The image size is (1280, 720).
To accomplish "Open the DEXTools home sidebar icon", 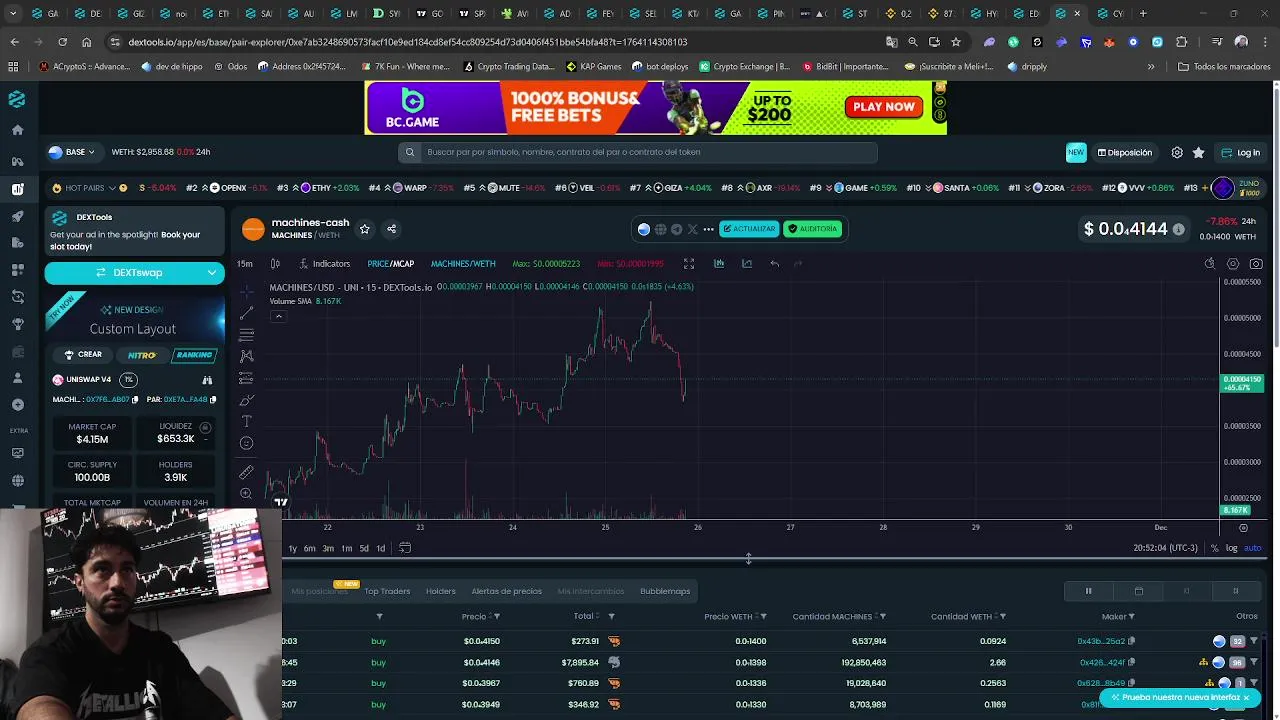I will [17, 130].
